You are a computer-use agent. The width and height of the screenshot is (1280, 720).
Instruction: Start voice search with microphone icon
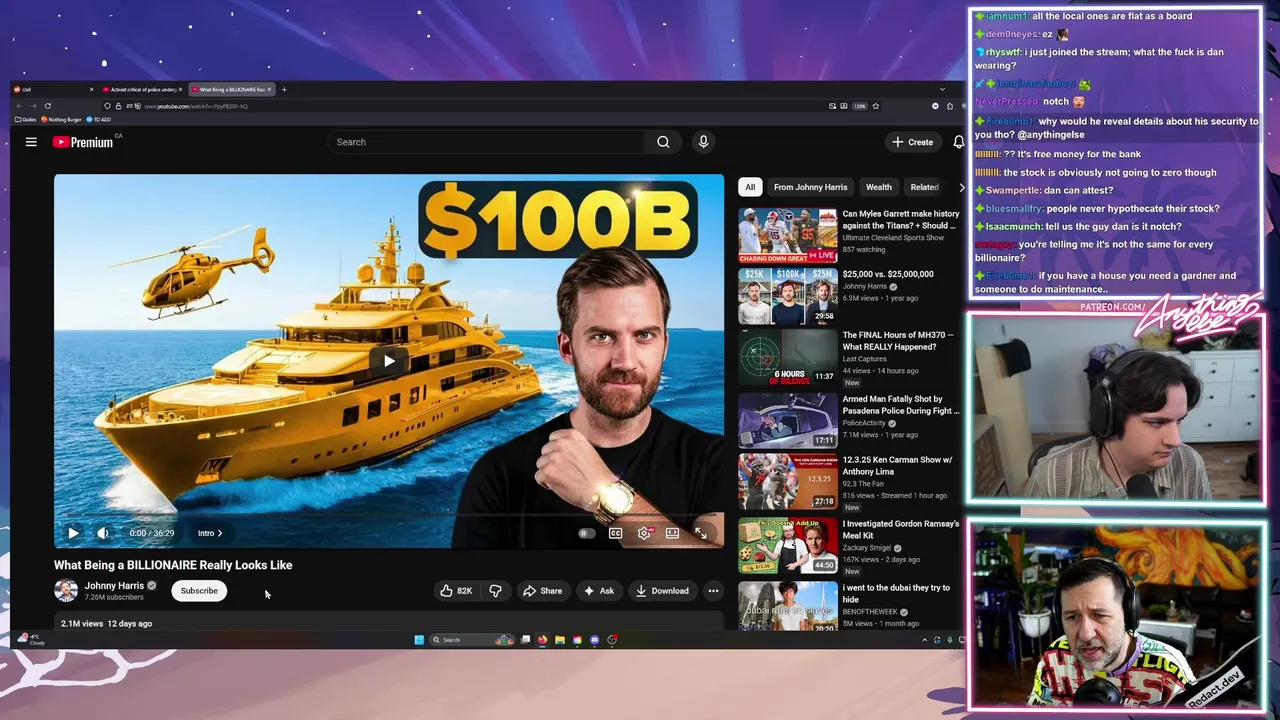pyautogui.click(x=703, y=142)
